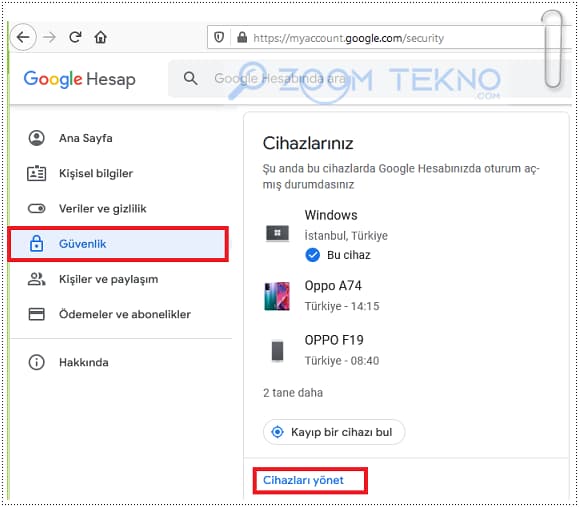This screenshot has height=507, width=579.
Task: Click the Hakkında info icon
Action: pyautogui.click(x=37, y=362)
